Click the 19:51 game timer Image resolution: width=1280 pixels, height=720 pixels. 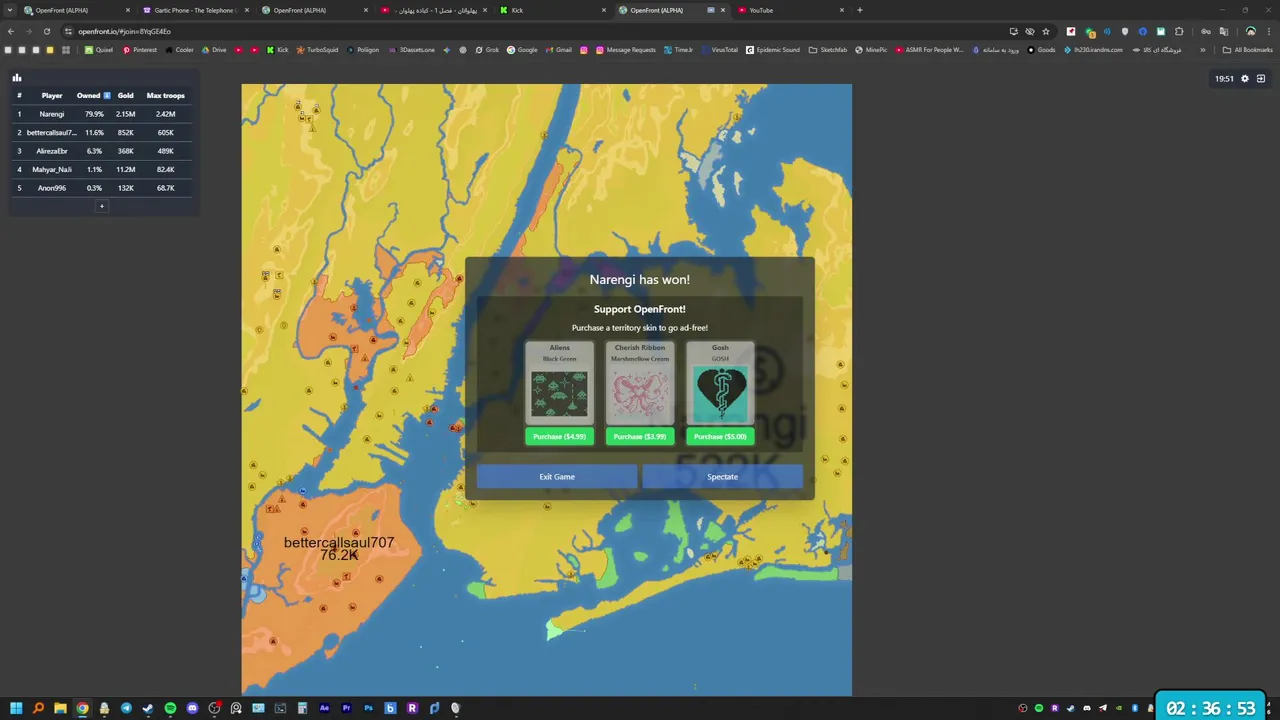point(1224,78)
